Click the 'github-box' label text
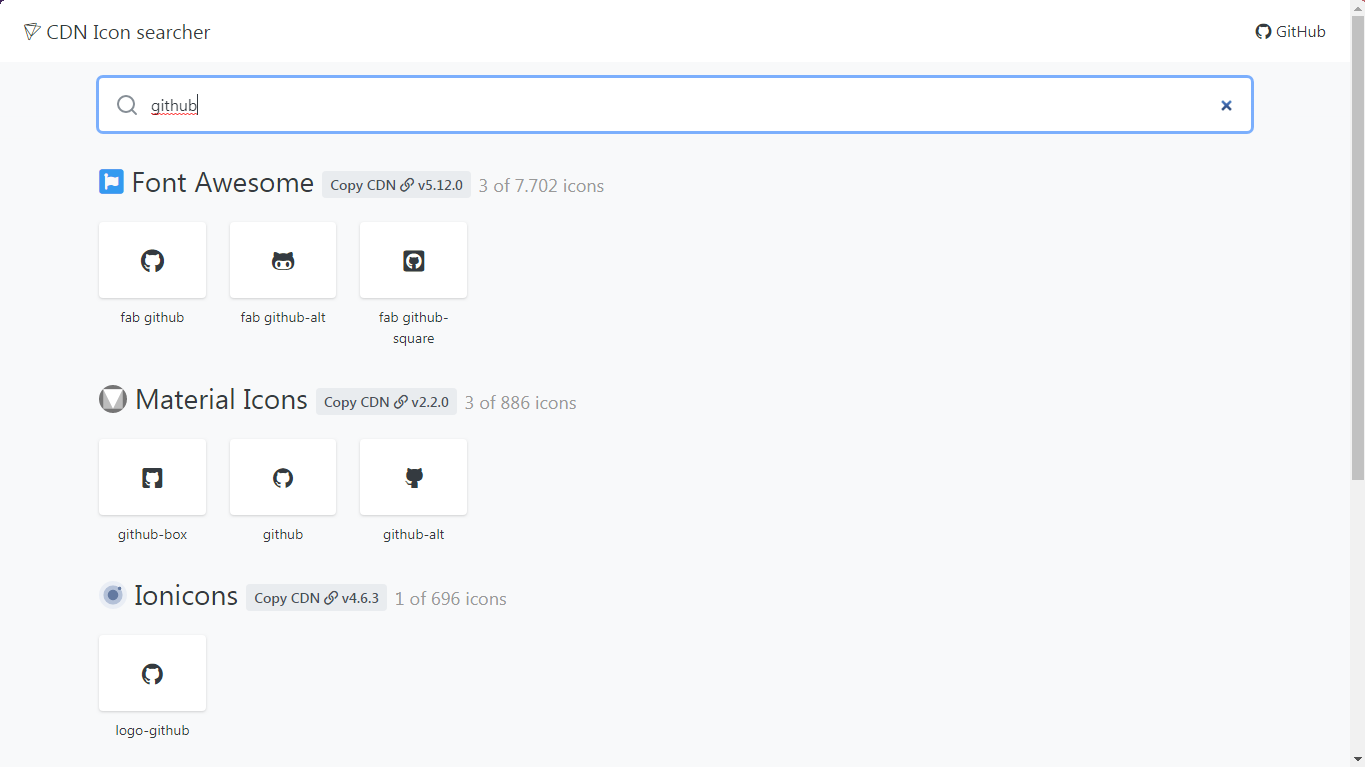The width and height of the screenshot is (1365, 767). click(x=152, y=535)
